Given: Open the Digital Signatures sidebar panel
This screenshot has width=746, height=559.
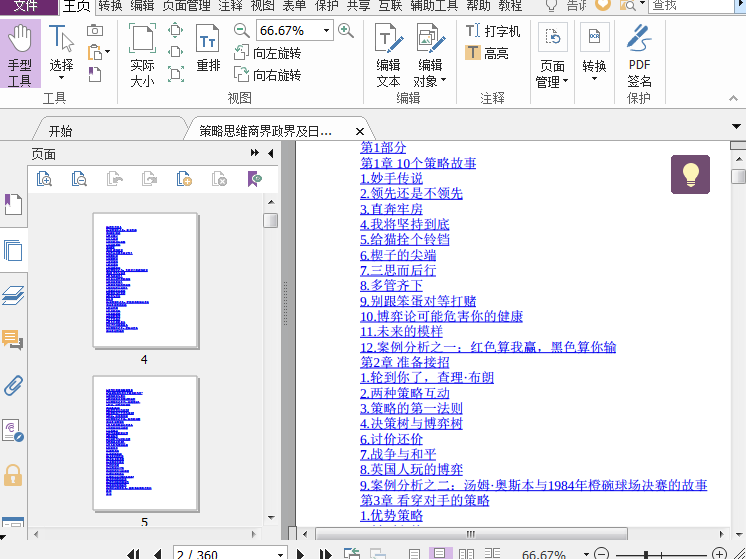Looking at the screenshot, I should pyautogui.click(x=13, y=431).
